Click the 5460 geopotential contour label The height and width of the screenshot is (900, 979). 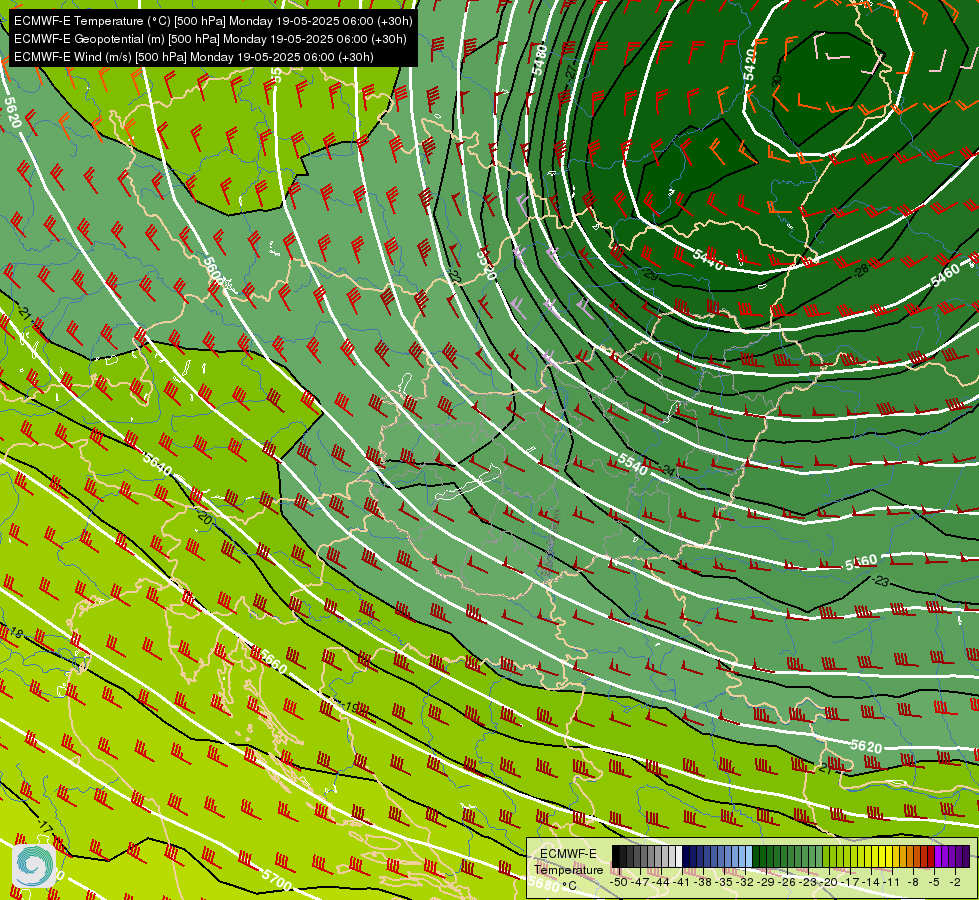coord(945,275)
